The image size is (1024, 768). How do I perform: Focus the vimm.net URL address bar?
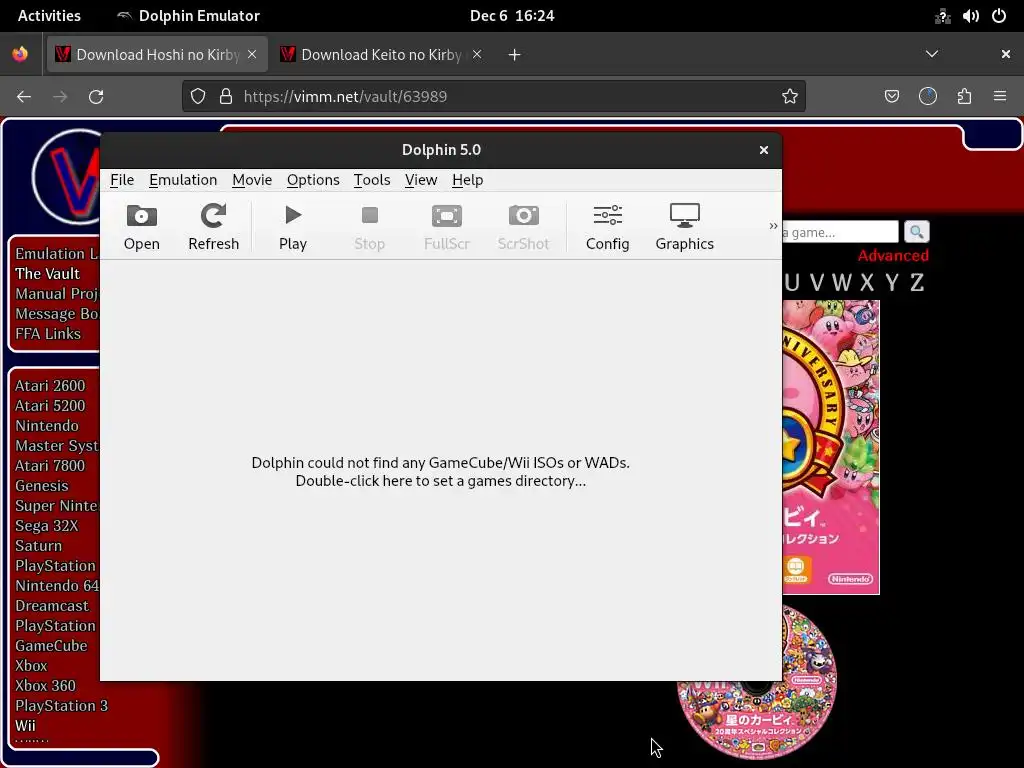click(496, 97)
